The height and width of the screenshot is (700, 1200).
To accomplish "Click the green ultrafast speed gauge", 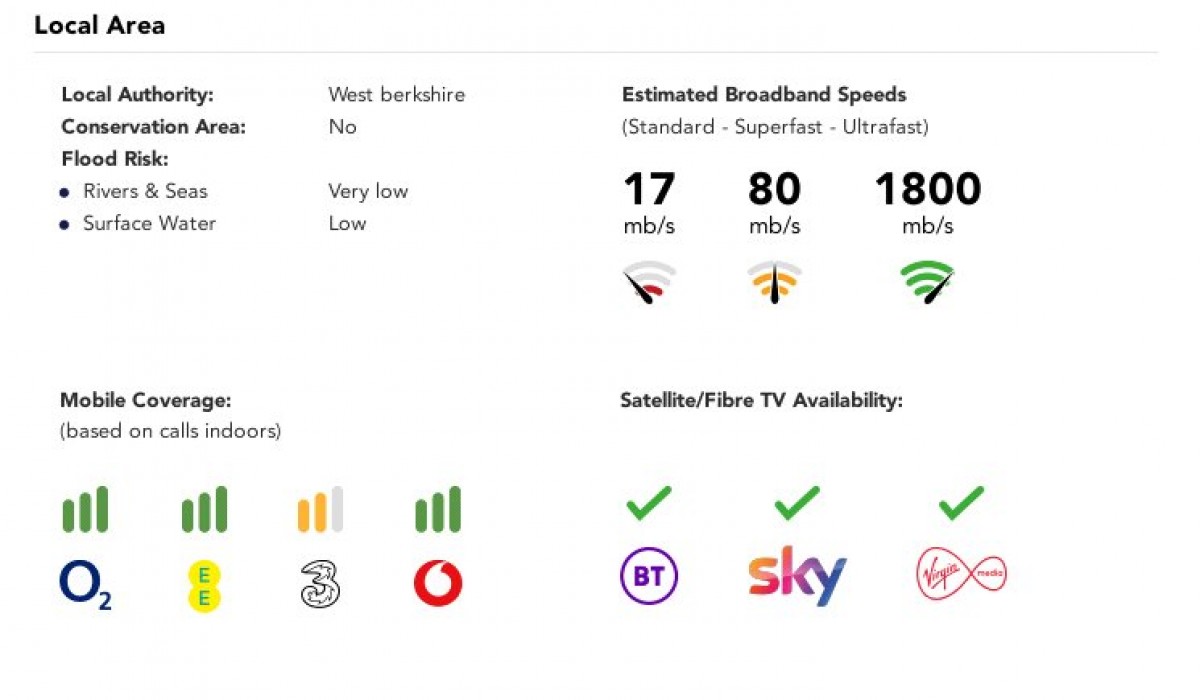I will 927,282.
